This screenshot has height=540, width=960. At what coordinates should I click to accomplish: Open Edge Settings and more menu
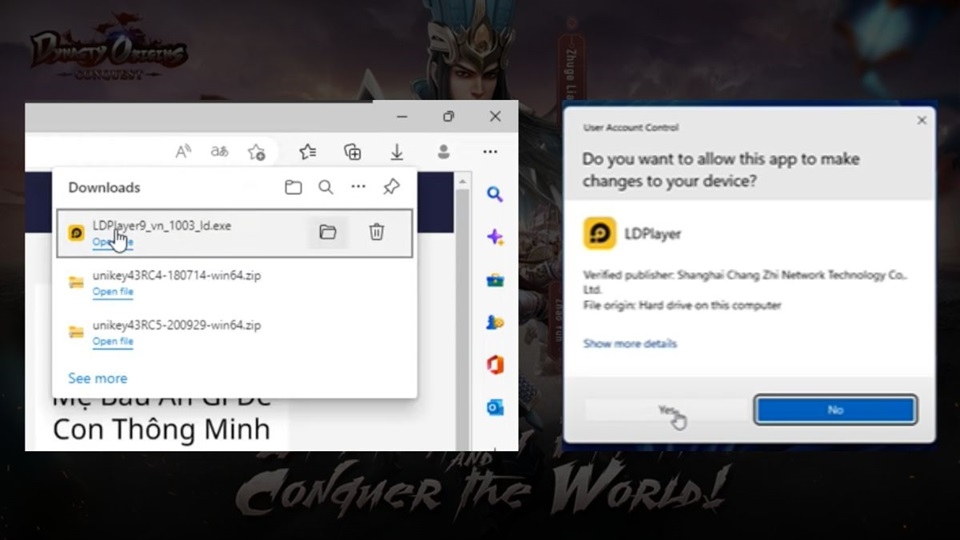pos(490,151)
